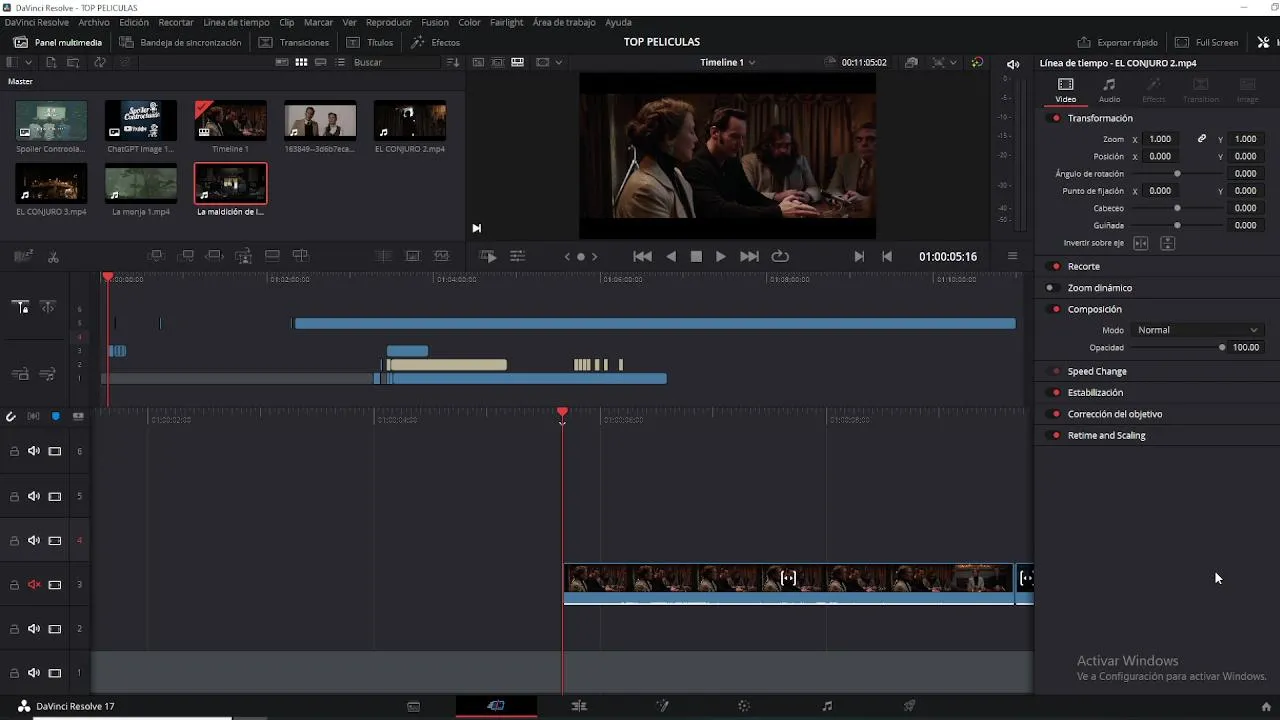Toggle the Speed Change section enable dot

tap(1056, 372)
